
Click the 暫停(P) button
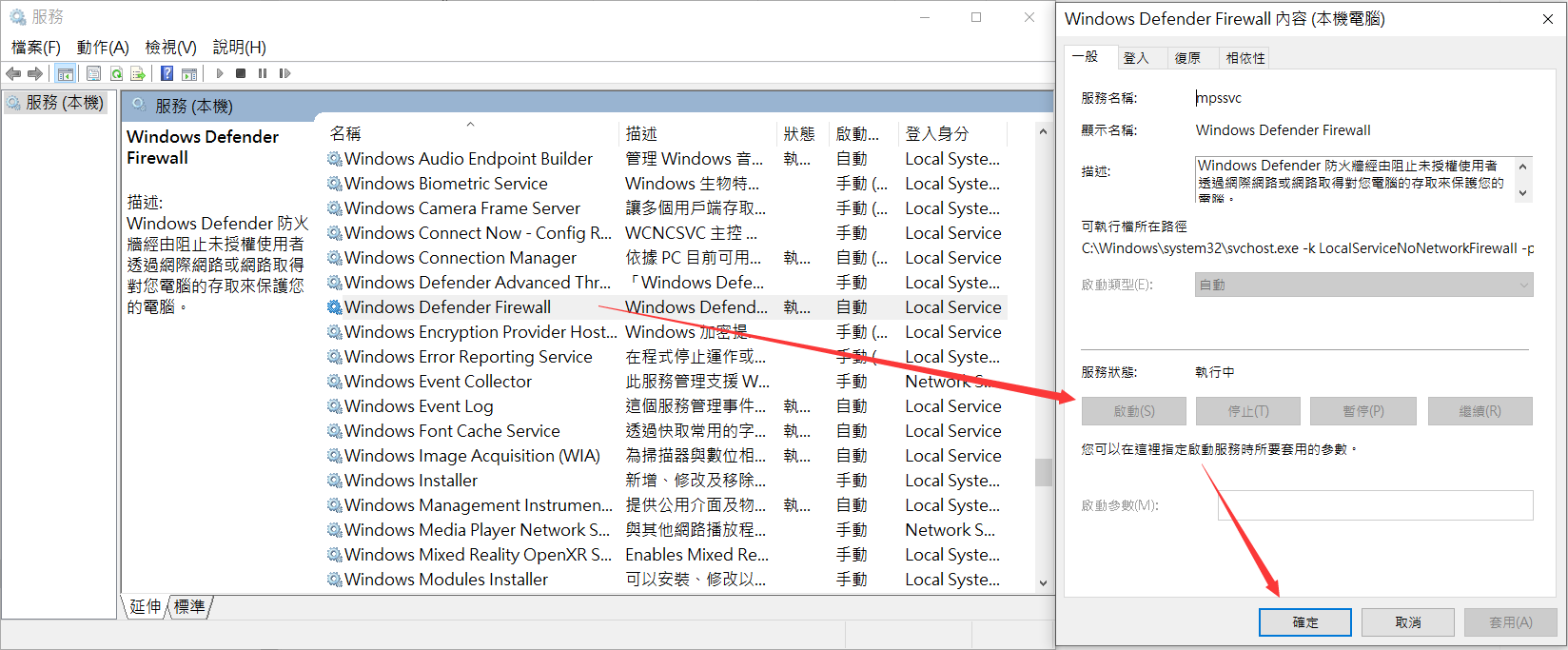click(x=1362, y=411)
